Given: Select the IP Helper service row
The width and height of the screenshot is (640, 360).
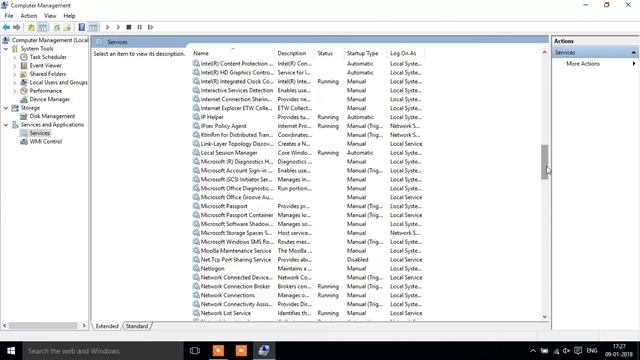Looking at the screenshot, I should pos(307,117).
